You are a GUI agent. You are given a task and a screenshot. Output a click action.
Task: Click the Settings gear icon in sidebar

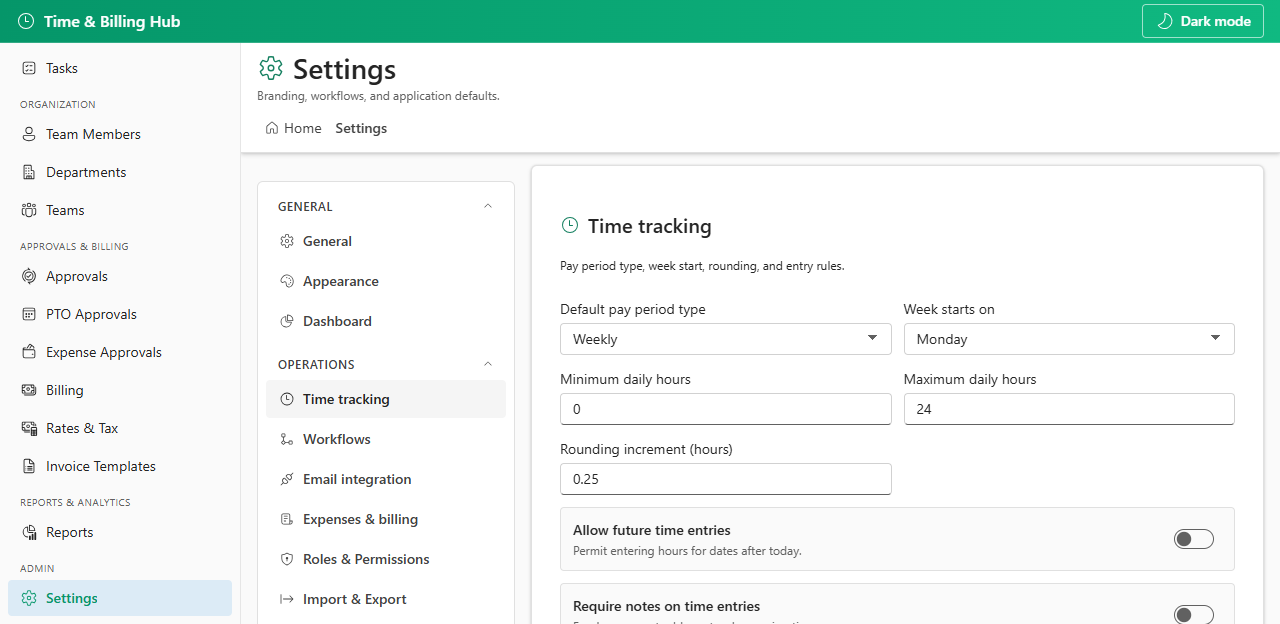29,598
